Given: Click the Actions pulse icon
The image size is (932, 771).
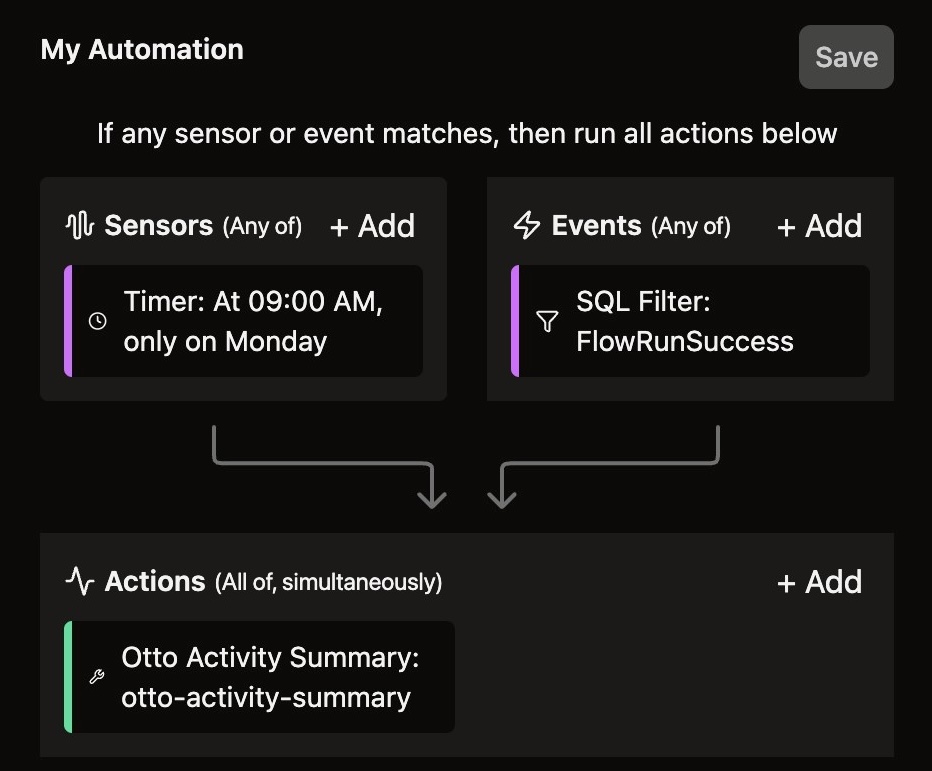Looking at the screenshot, I should click(x=80, y=581).
